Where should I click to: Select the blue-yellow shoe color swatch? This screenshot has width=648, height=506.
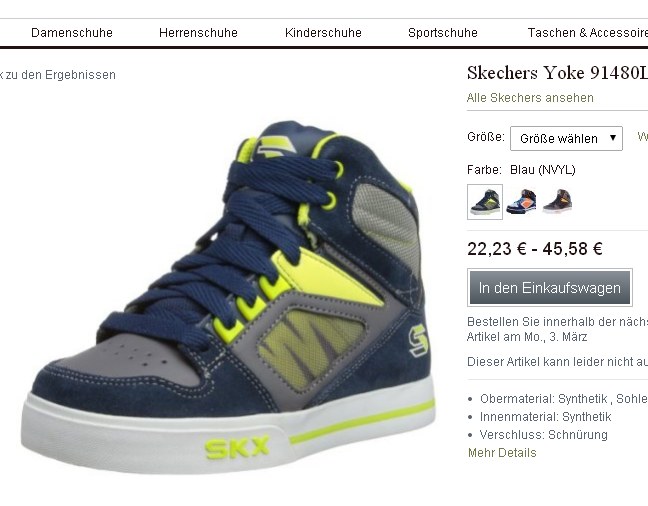[x=485, y=202]
